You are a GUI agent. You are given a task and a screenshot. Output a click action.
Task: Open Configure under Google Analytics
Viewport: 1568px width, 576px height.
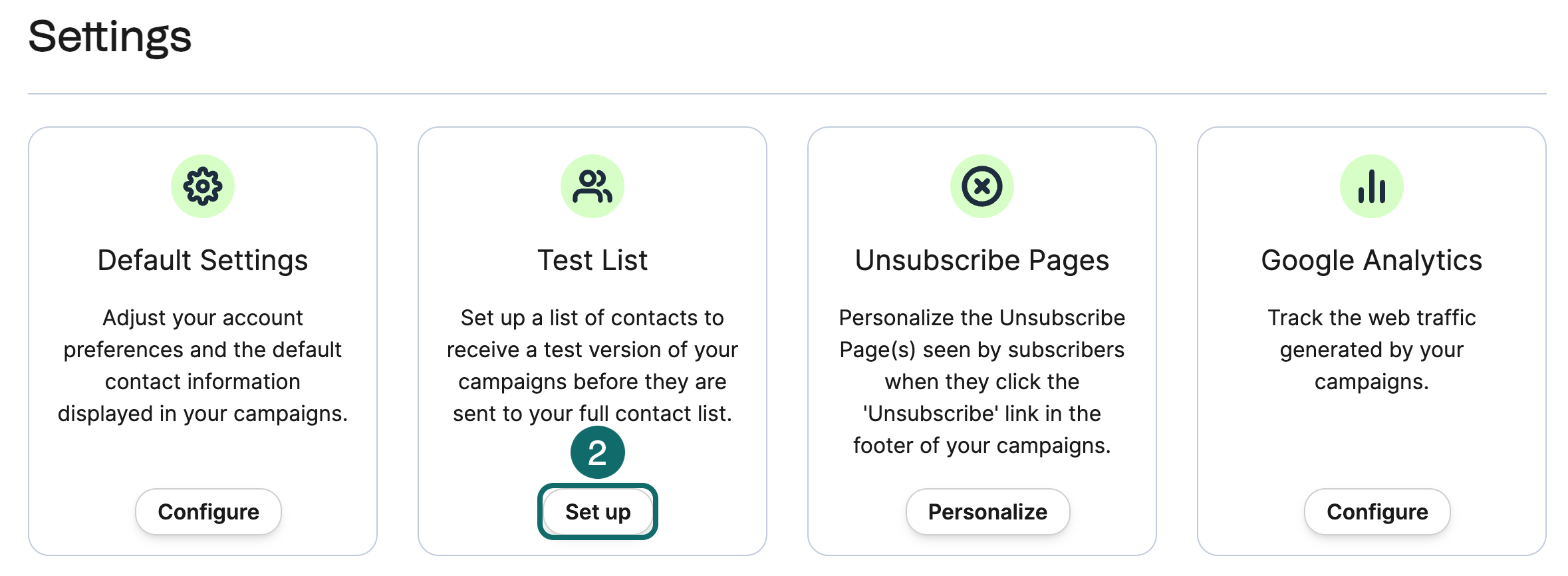point(1377,511)
